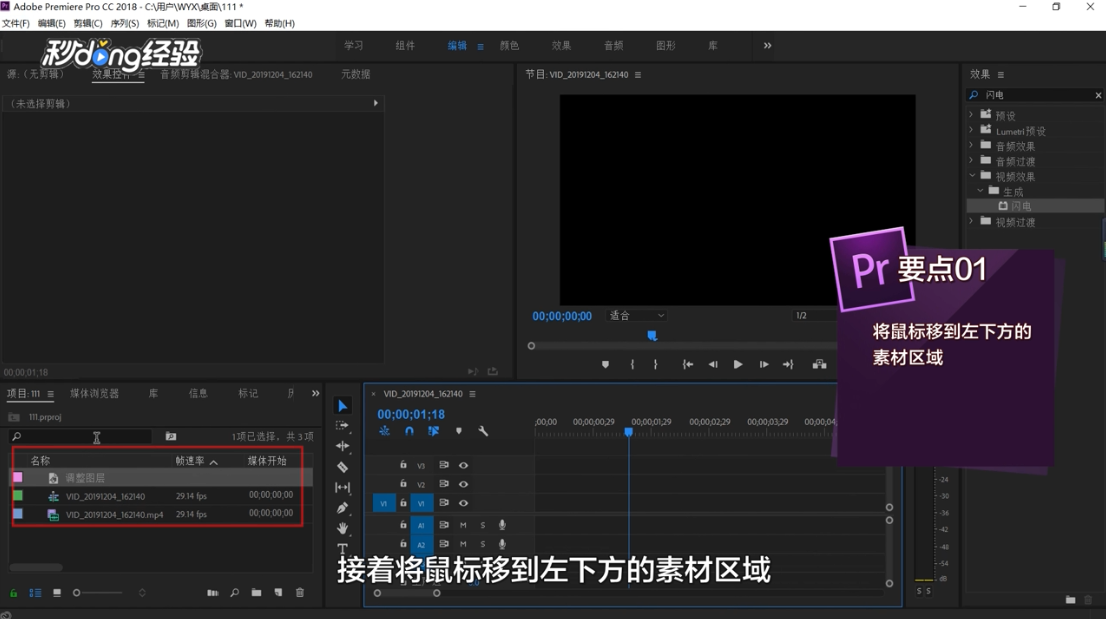The image size is (1106, 619).
Task: Toggle project writable lock icon
Action: tap(13, 593)
